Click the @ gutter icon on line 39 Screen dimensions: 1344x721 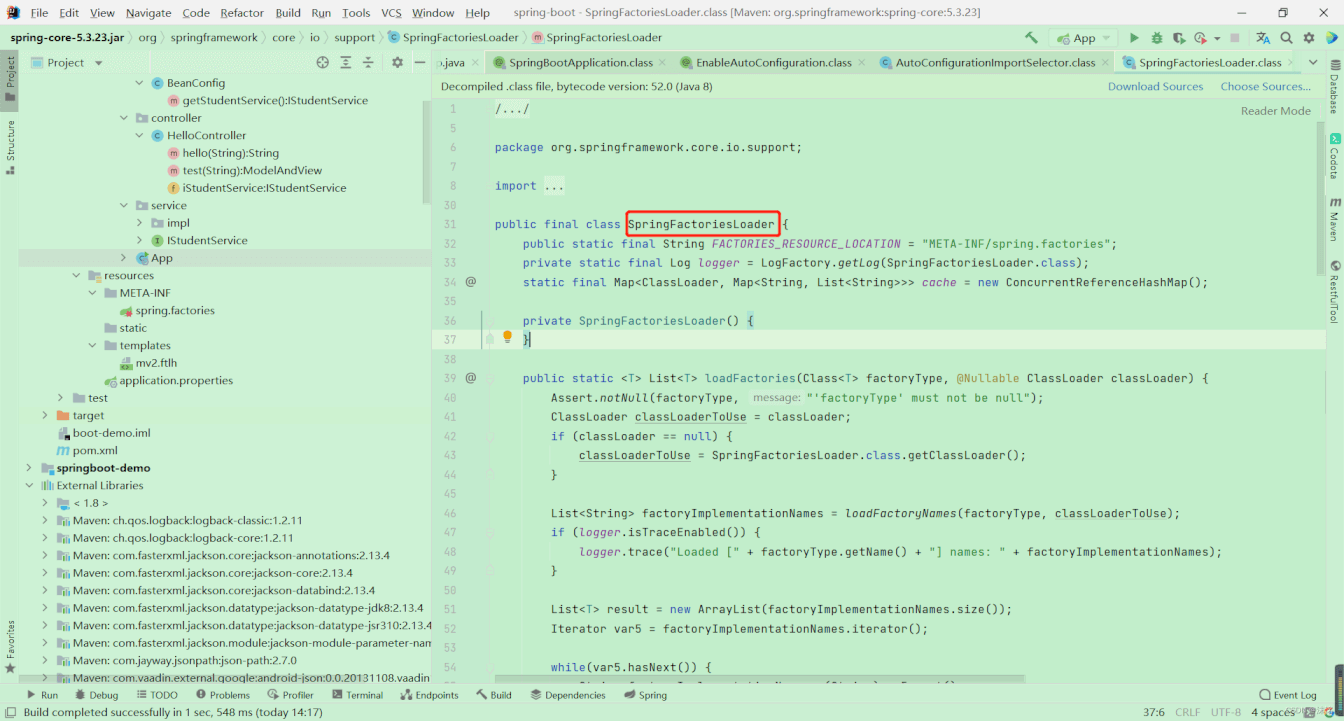pyautogui.click(x=471, y=378)
